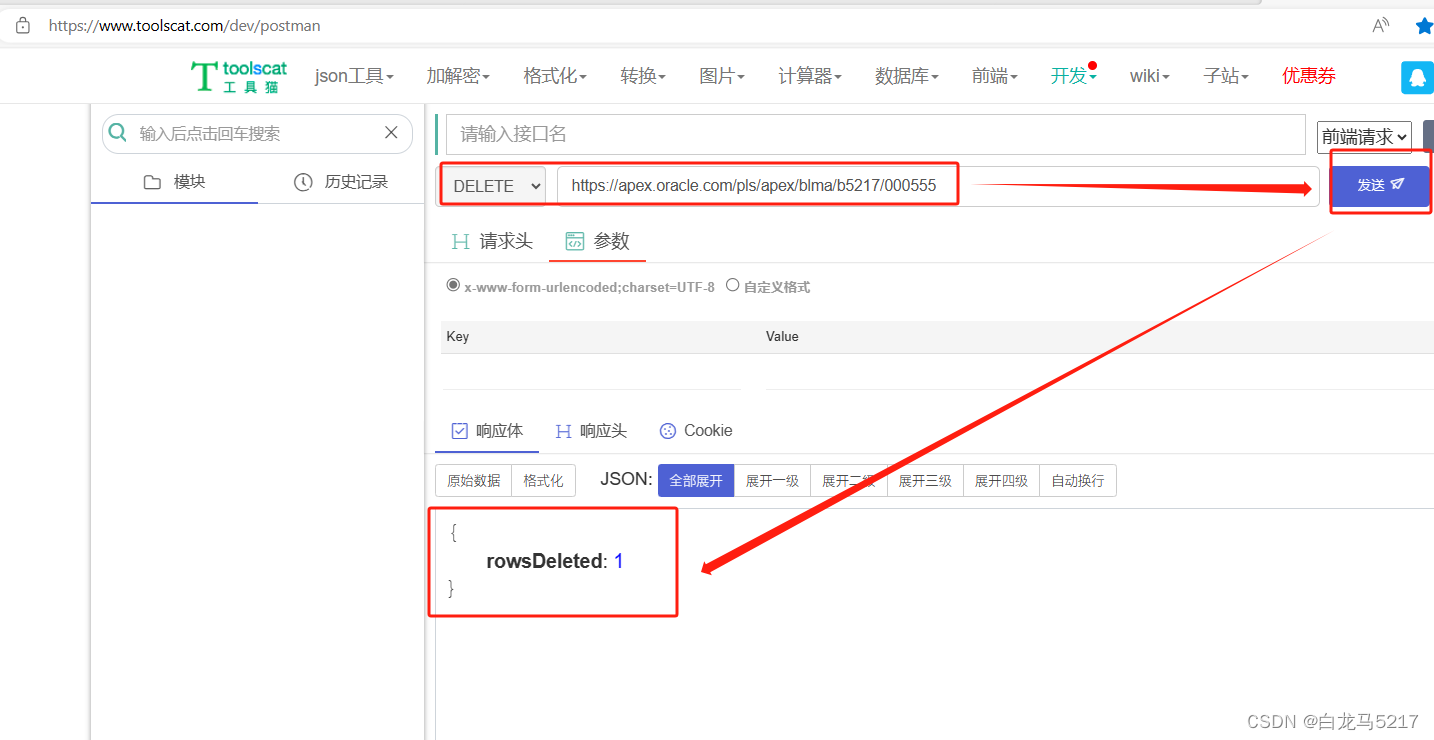Click the Value column header
This screenshot has width=1434, height=740.
click(782, 337)
